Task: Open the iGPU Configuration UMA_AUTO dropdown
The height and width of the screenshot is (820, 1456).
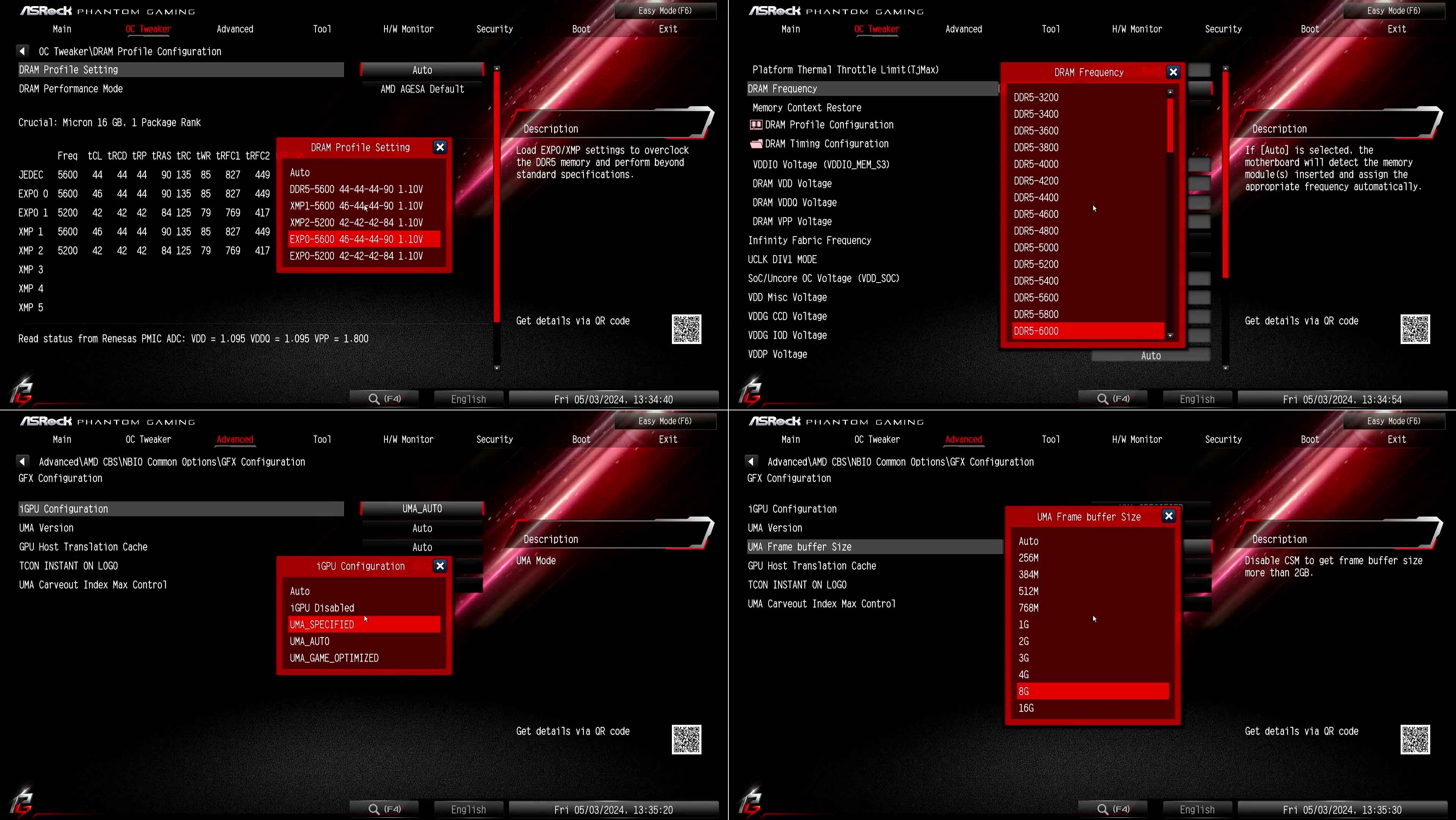Action: (422, 508)
